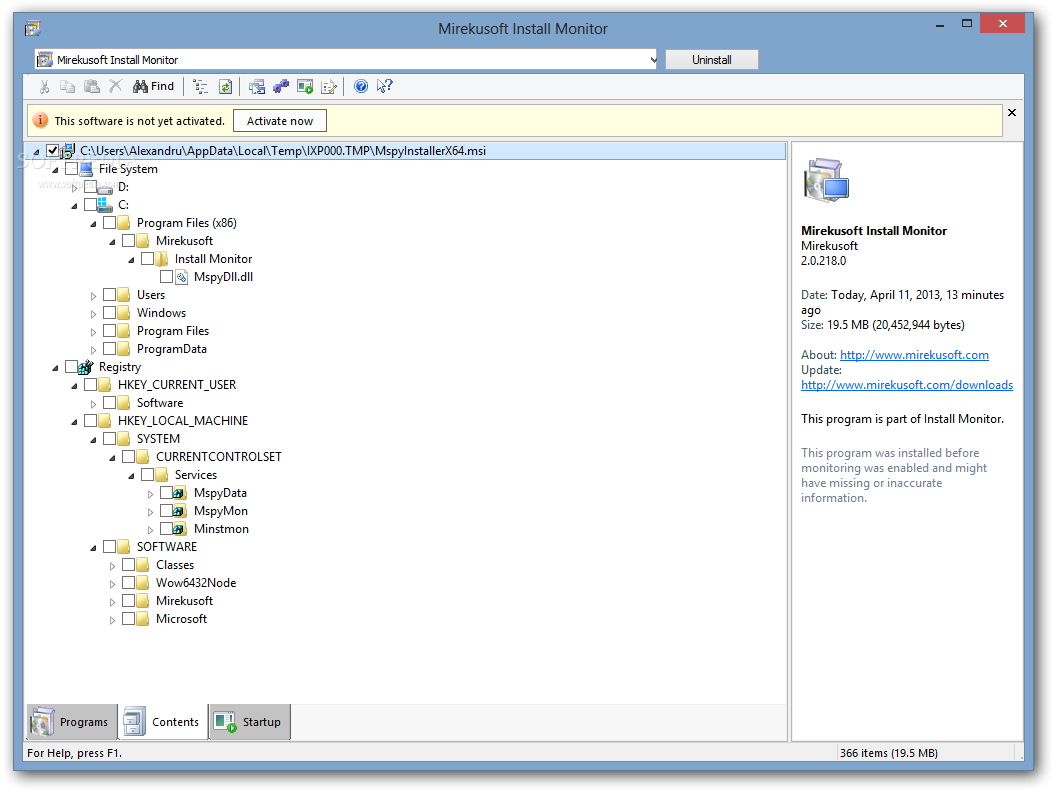This screenshot has width=1054, height=791.
Task: Select the SOFTWARE registry tree row
Action: 167,547
